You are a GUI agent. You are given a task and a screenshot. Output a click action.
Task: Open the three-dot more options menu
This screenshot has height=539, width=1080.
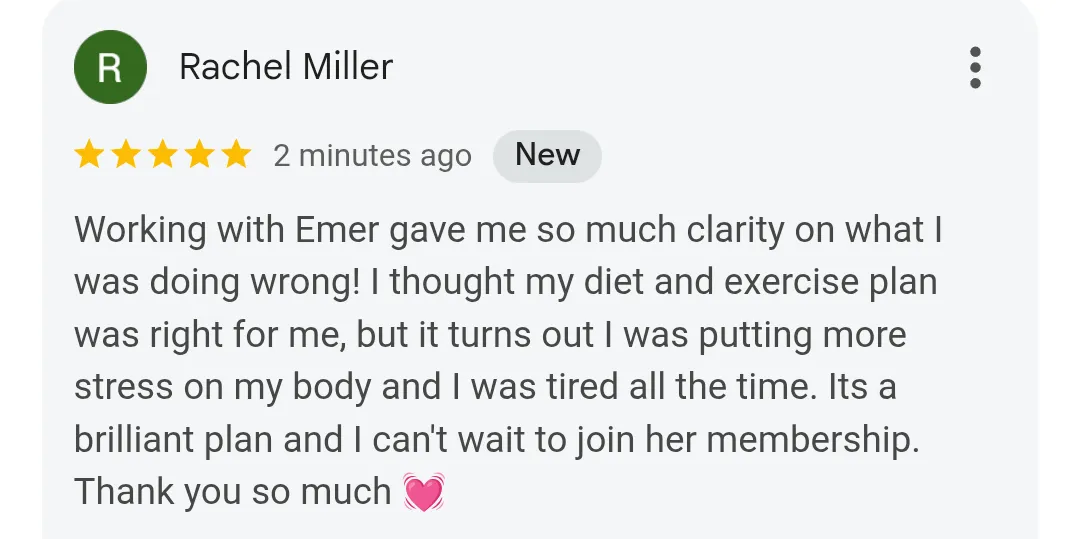975,68
